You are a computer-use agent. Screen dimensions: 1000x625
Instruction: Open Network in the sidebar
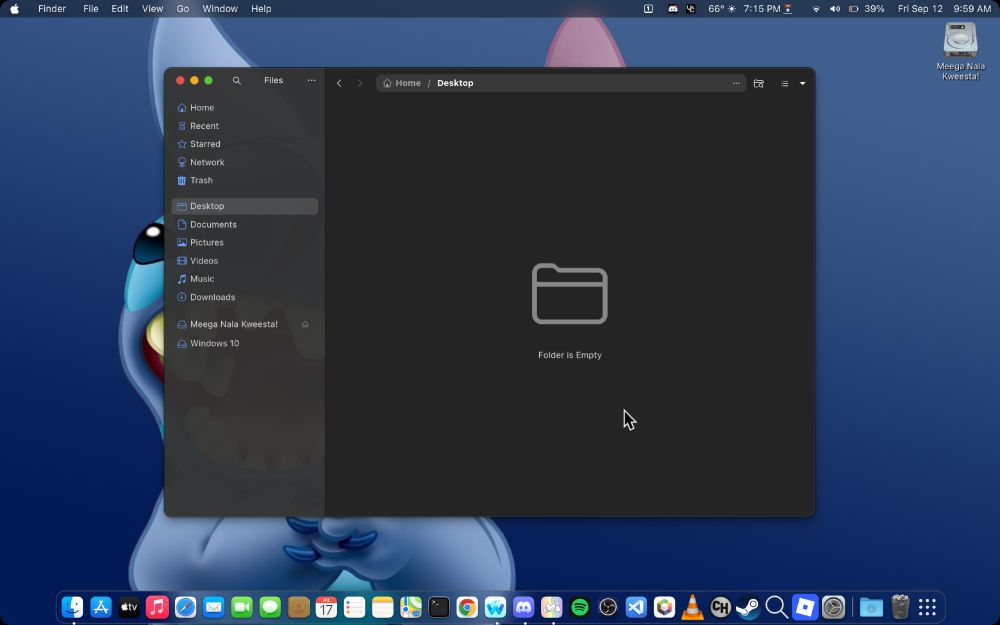pyautogui.click(x=245, y=162)
